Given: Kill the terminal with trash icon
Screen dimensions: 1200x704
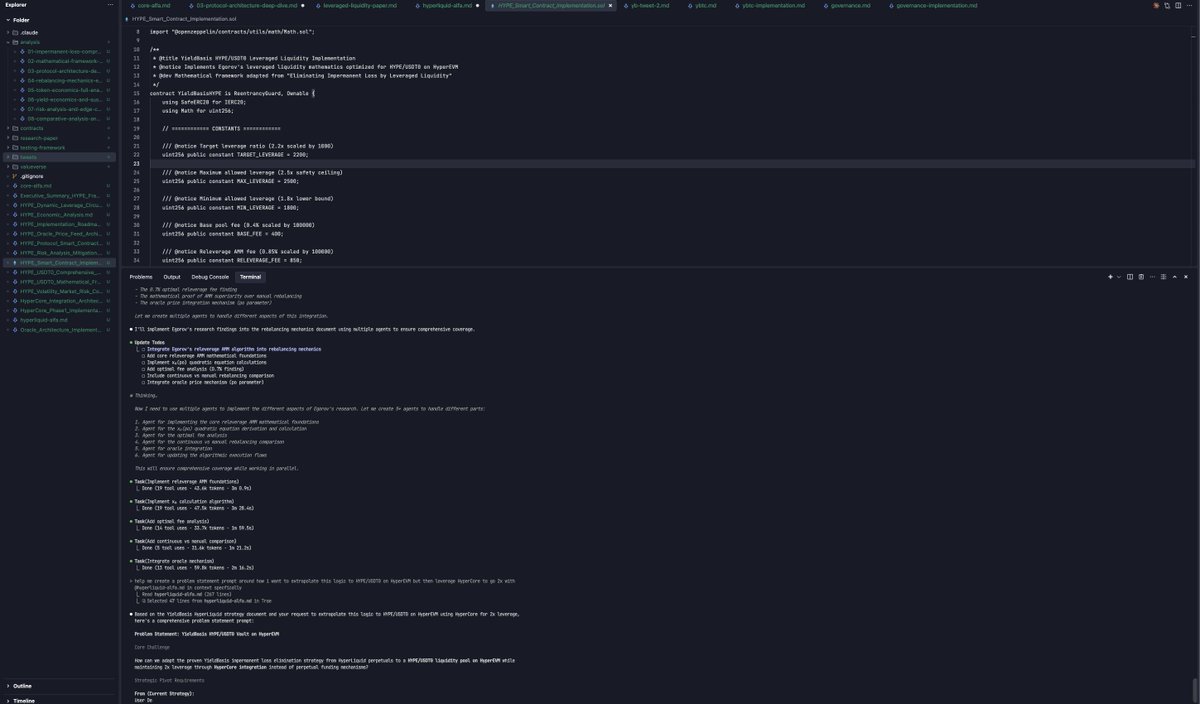Looking at the screenshot, I should coord(1142,277).
